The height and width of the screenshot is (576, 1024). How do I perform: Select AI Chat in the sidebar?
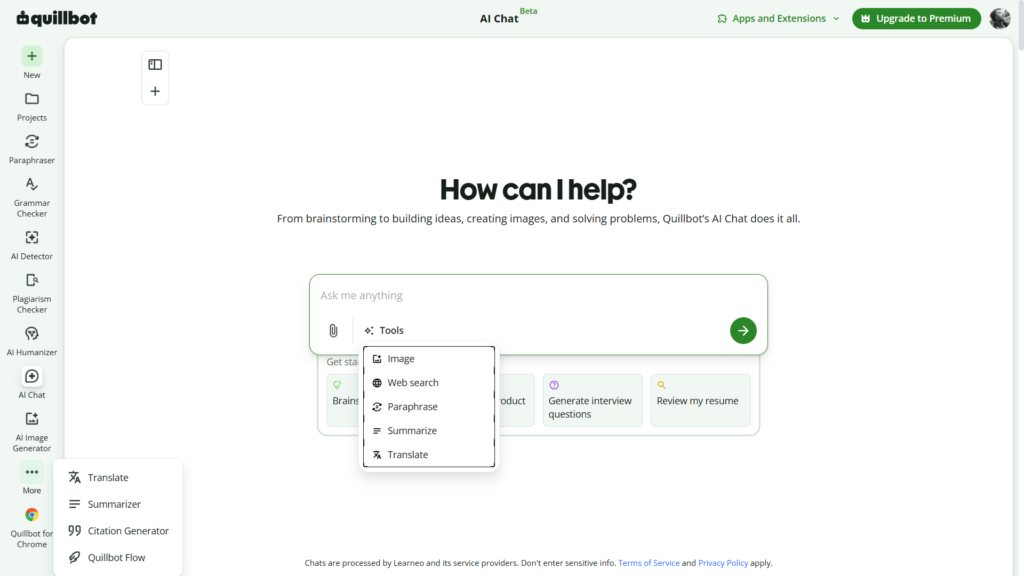pyautogui.click(x=31, y=383)
